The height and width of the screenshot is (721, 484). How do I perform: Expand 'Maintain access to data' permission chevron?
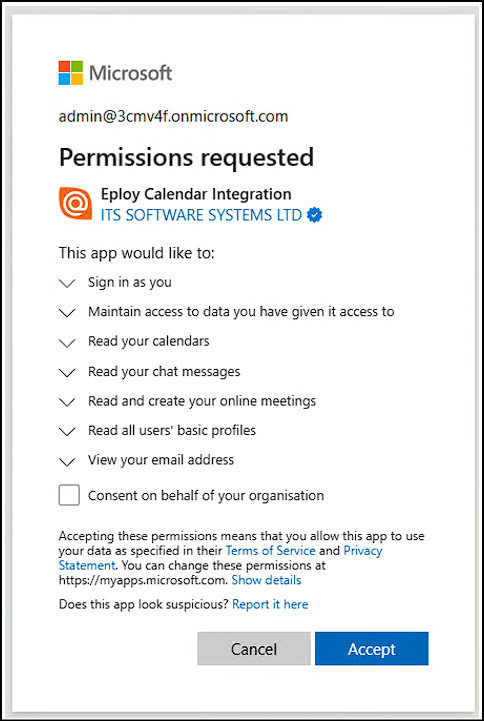tap(68, 313)
